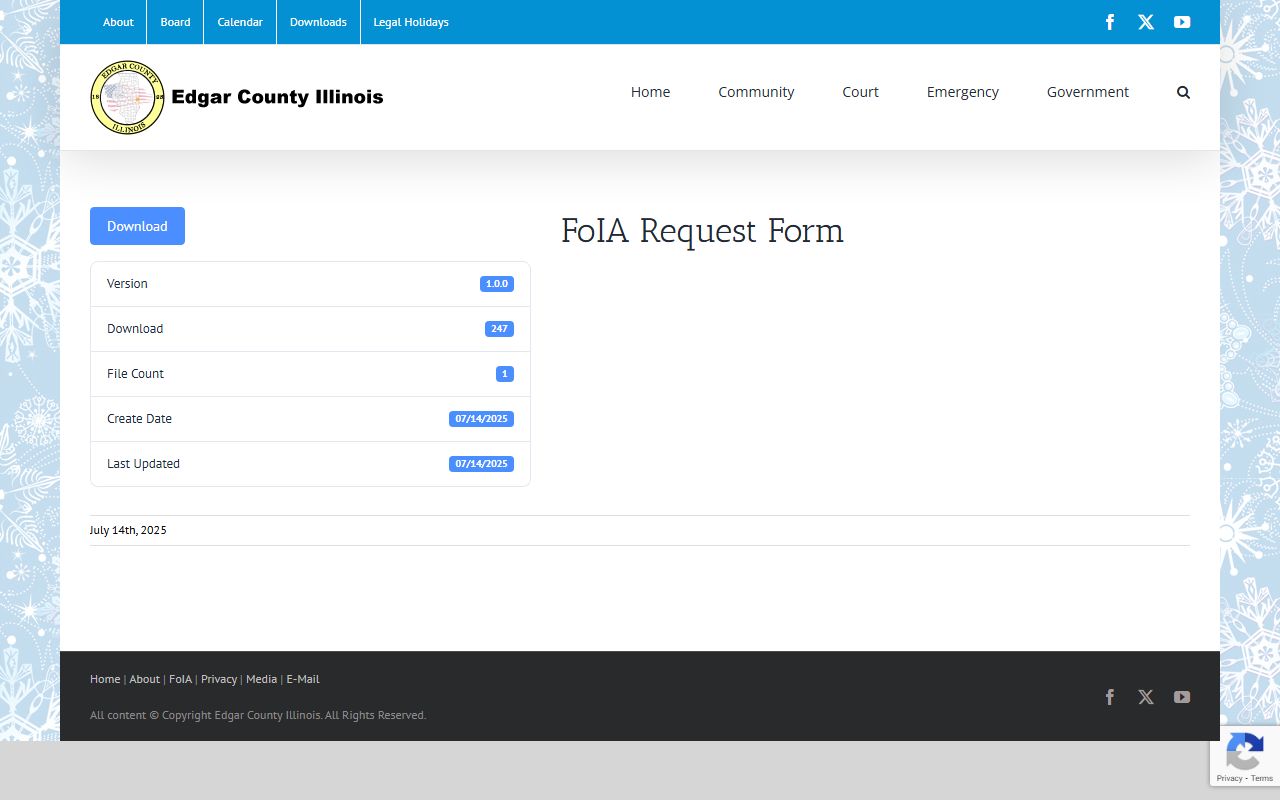
Task: Open the About top menu item
Action: (118, 22)
